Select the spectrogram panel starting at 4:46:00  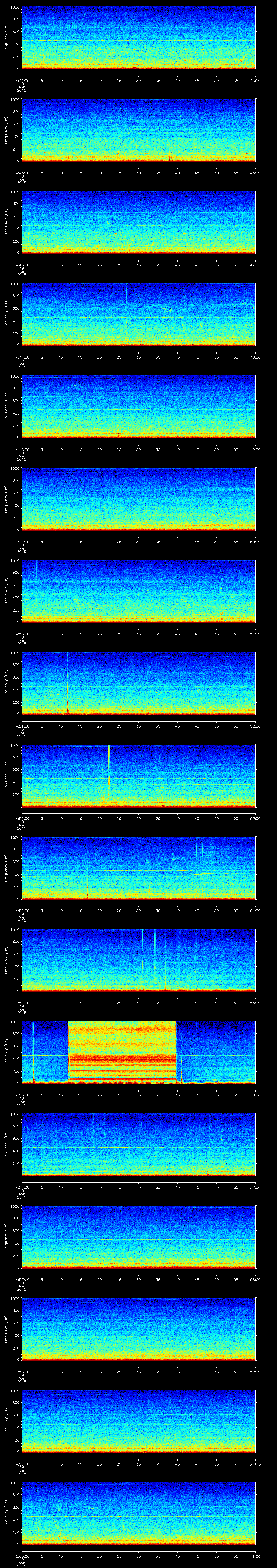coord(138,223)
